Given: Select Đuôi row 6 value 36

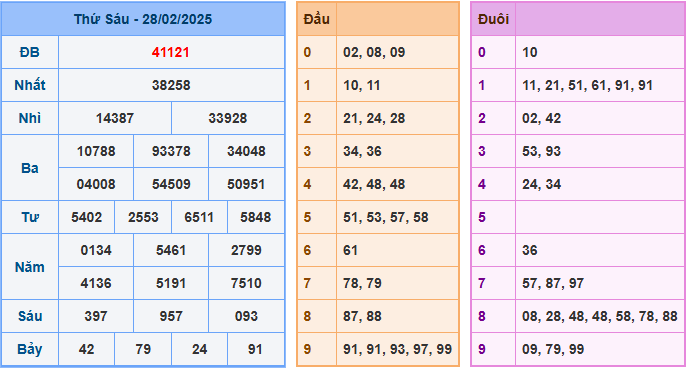Looking at the screenshot, I should (530, 250).
